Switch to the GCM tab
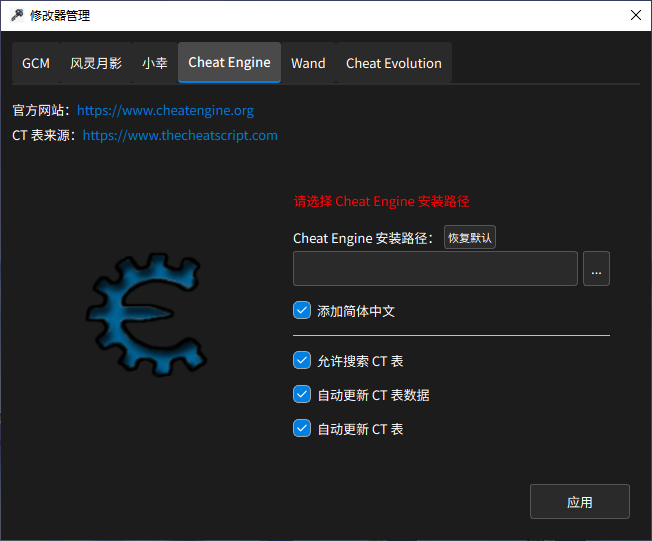The height and width of the screenshot is (541, 652). click(x=36, y=63)
